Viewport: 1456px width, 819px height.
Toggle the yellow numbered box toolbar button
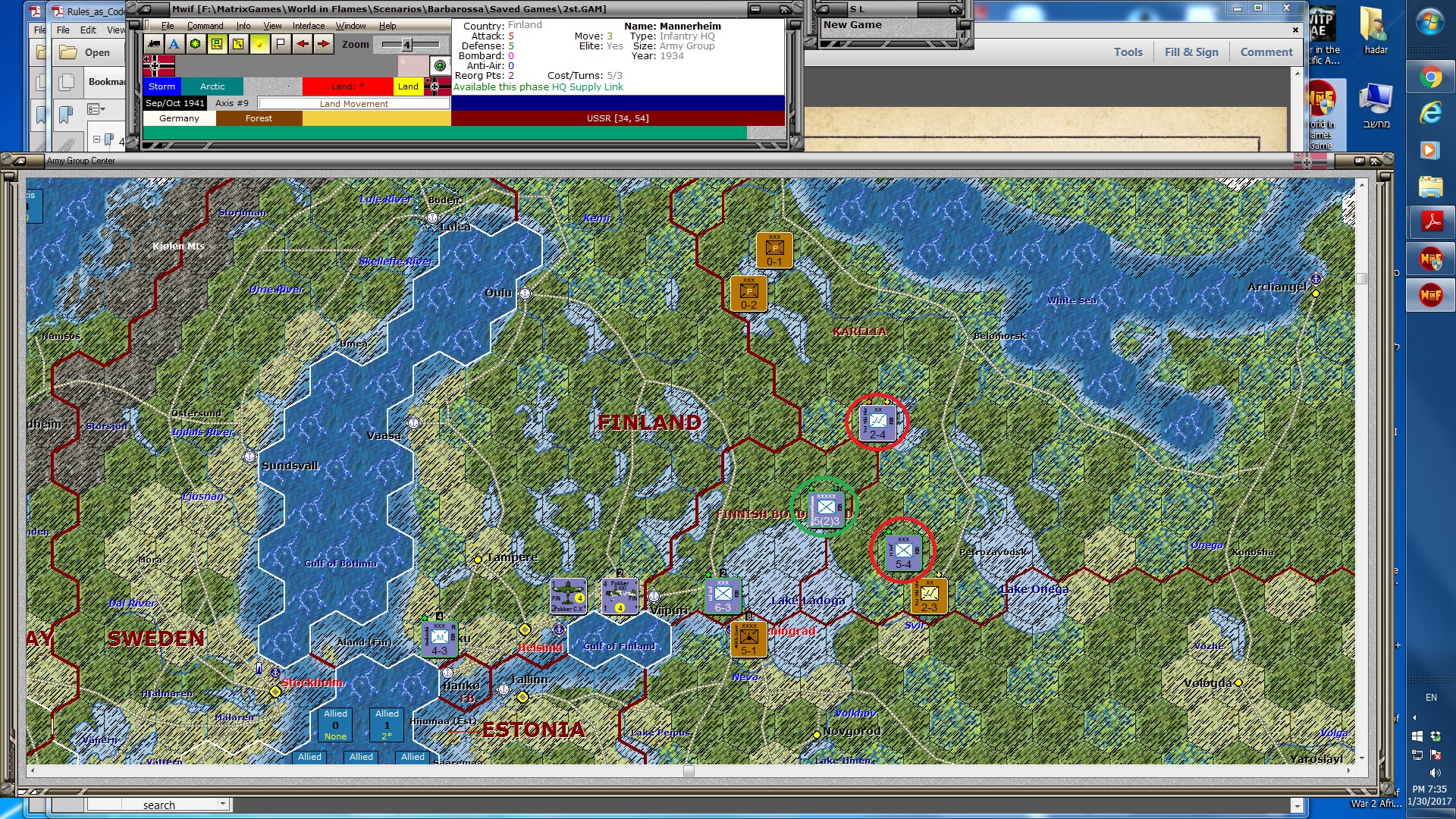pyautogui.click(x=238, y=44)
